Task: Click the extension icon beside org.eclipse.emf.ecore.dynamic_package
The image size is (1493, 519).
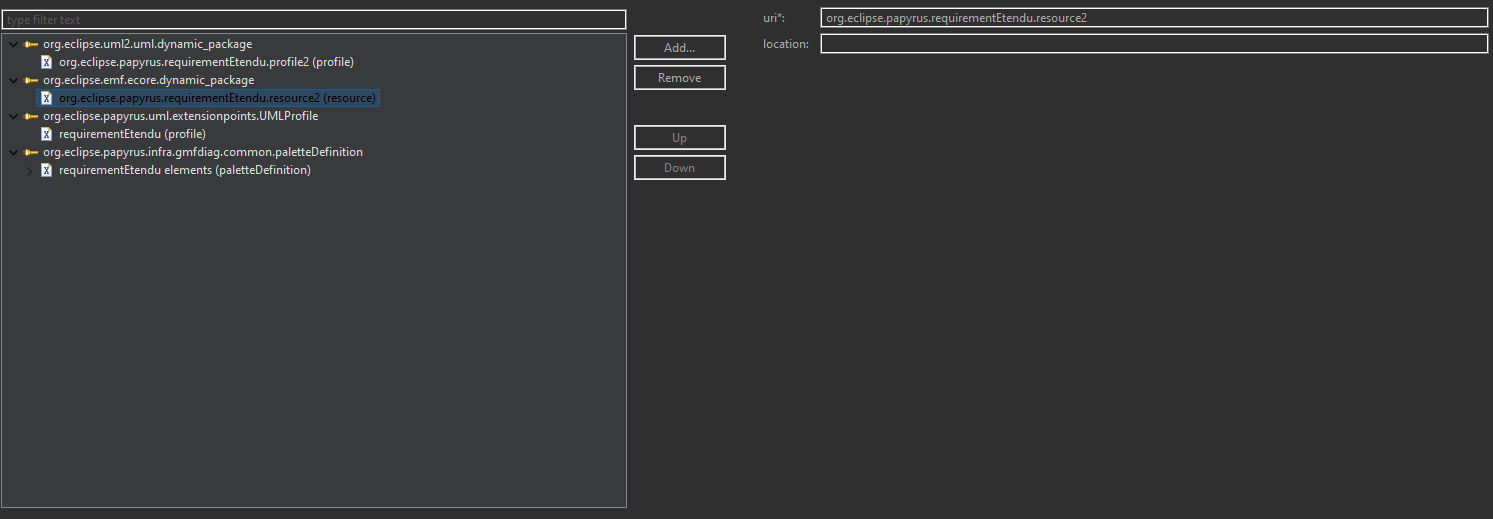Action: (31, 80)
